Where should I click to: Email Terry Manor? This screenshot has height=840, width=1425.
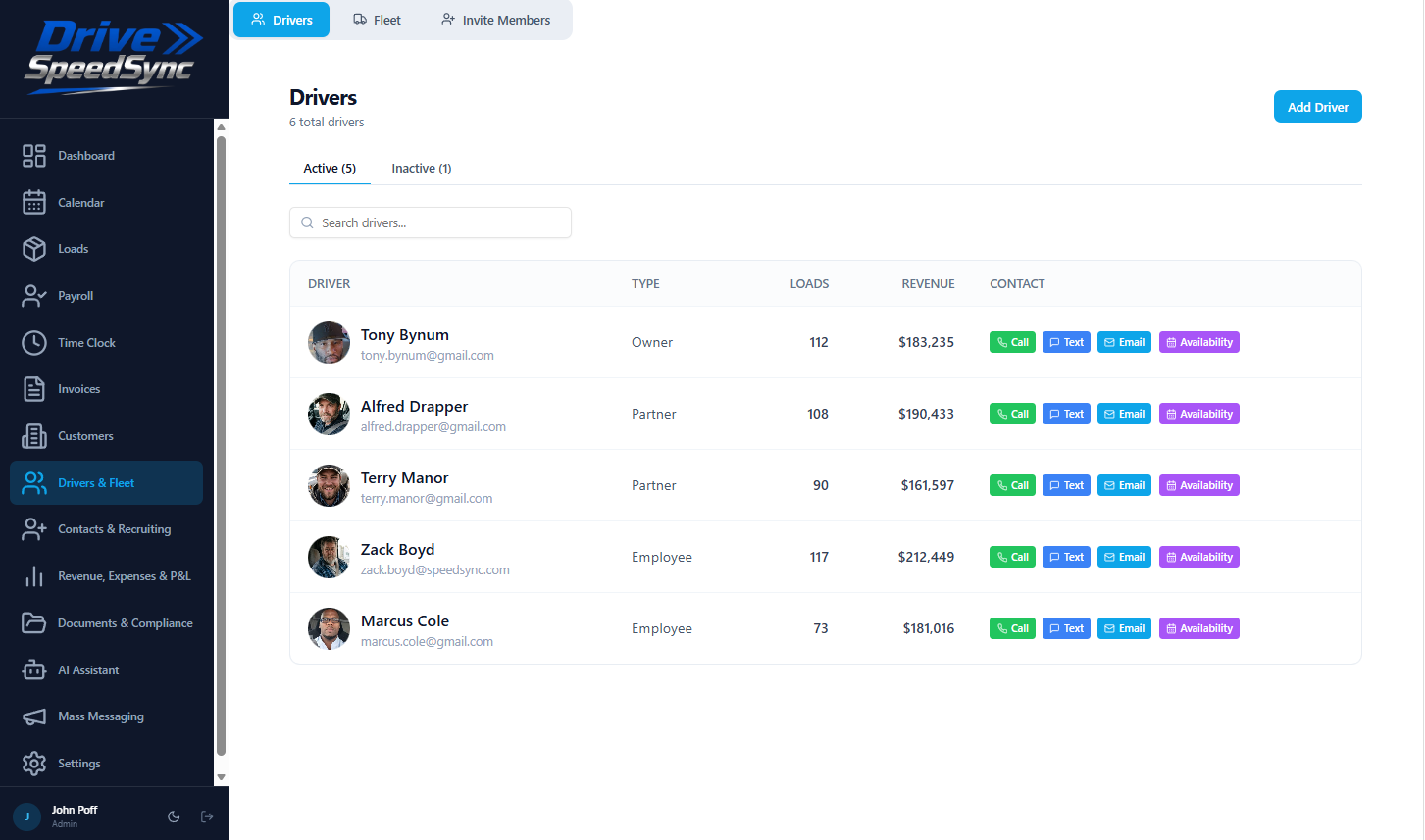click(1124, 485)
